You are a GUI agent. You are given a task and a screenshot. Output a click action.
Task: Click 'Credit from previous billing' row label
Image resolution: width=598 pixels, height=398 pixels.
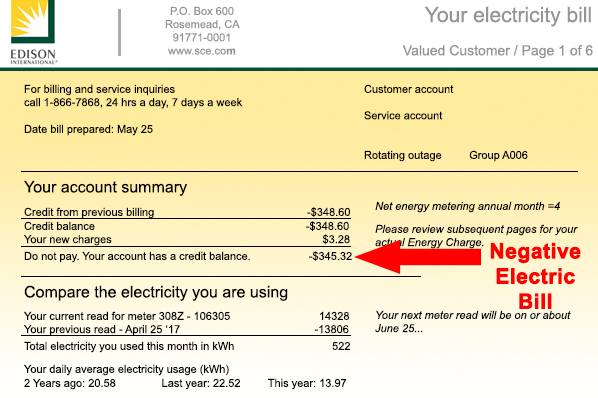pyautogui.click(x=89, y=212)
